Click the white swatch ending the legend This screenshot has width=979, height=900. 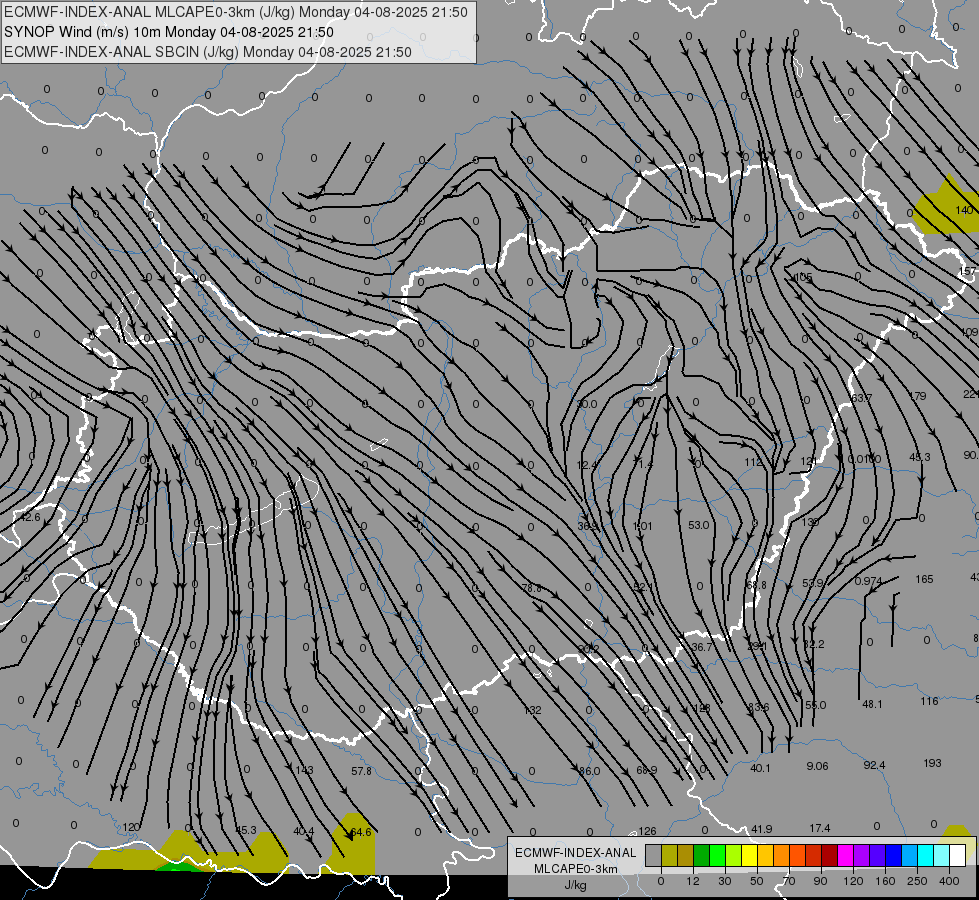tap(958, 855)
